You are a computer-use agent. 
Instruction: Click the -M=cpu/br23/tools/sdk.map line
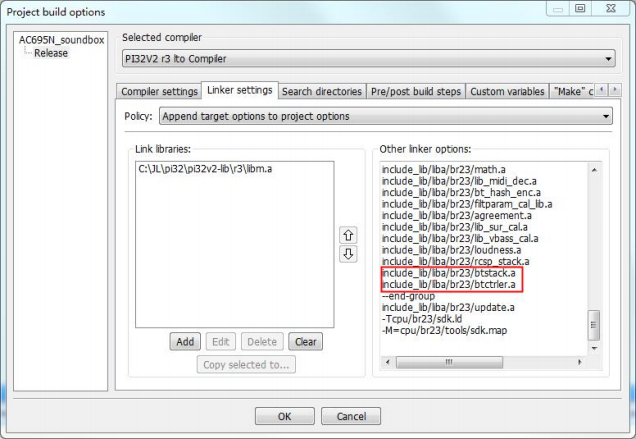pos(445,330)
